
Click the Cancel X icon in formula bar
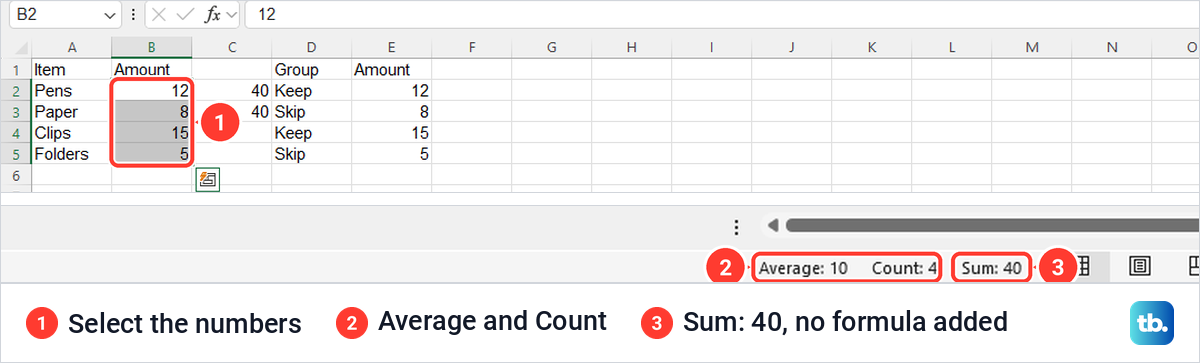point(158,15)
